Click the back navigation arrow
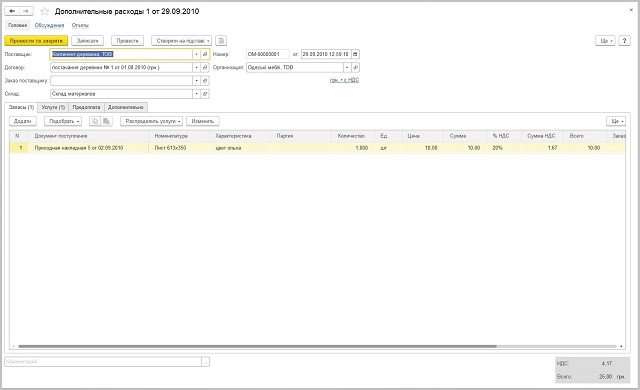The image size is (640, 390). pyautogui.click(x=12, y=11)
